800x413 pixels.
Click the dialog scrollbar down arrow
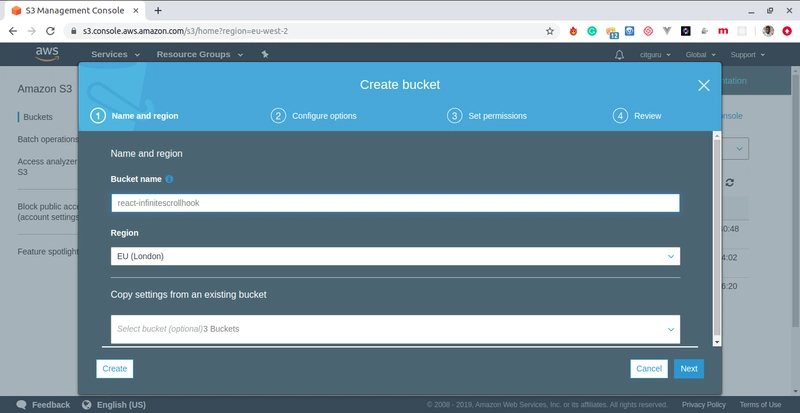[x=717, y=342]
